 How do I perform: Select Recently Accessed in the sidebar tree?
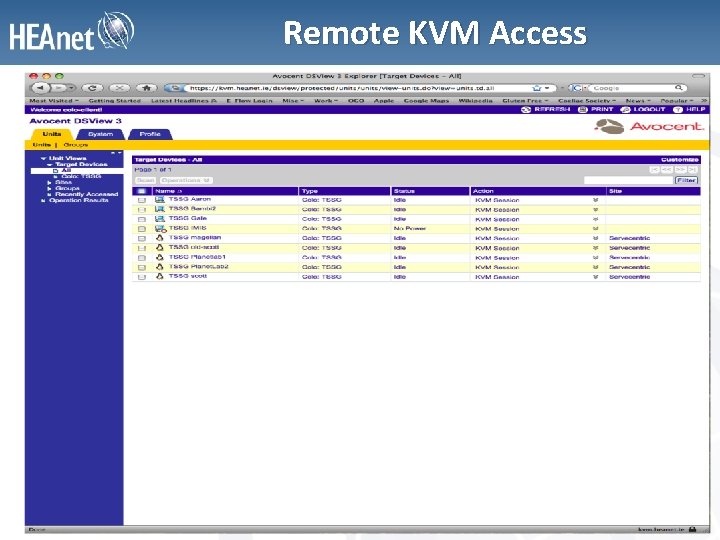[86, 194]
